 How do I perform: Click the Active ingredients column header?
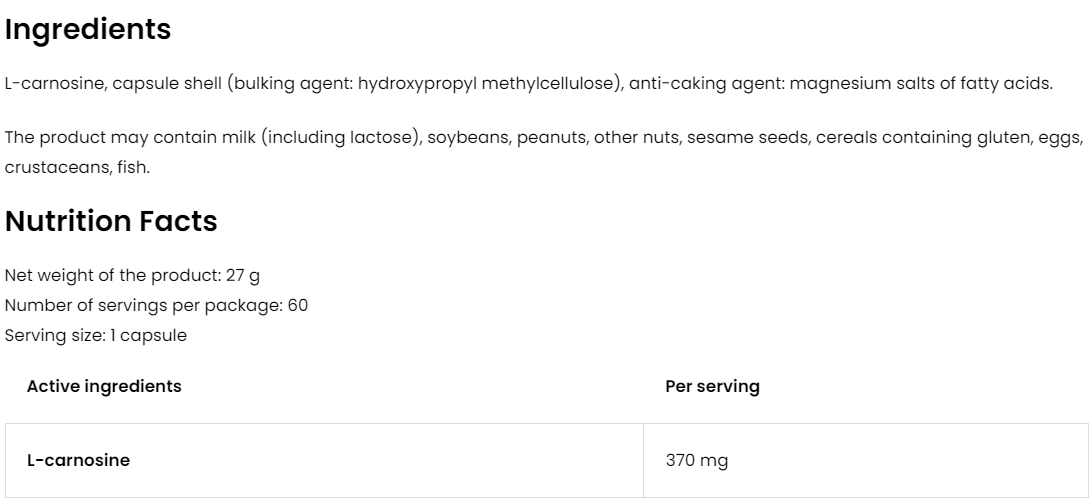[104, 386]
